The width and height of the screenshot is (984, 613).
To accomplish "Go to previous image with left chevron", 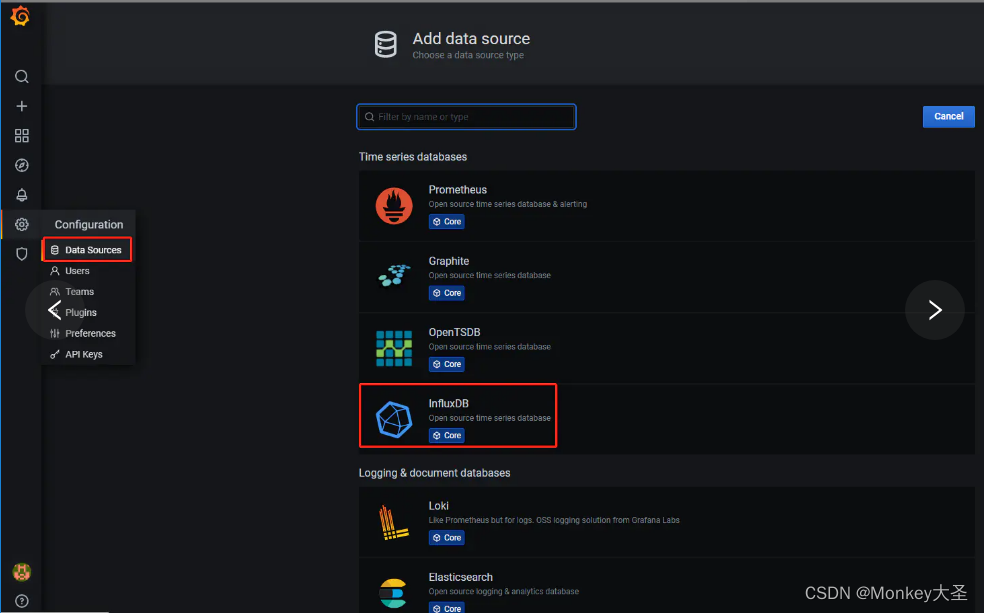I will click(55, 310).
